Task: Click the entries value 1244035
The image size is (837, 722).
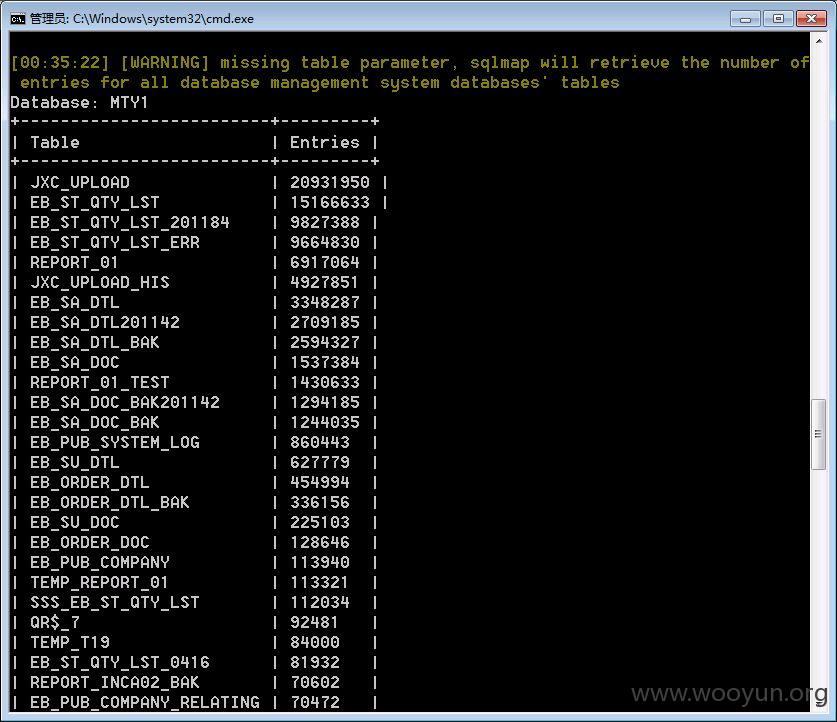Action: pos(325,422)
